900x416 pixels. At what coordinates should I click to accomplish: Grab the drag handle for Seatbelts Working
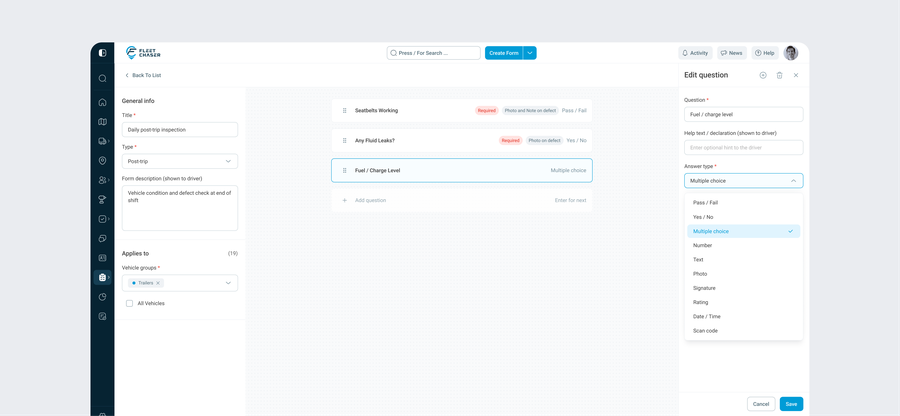(344, 110)
